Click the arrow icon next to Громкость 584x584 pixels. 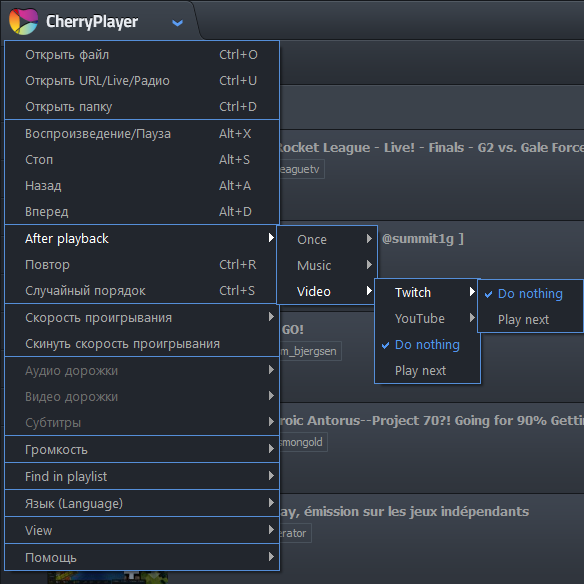pyautogui.click(x=271, y=449)
